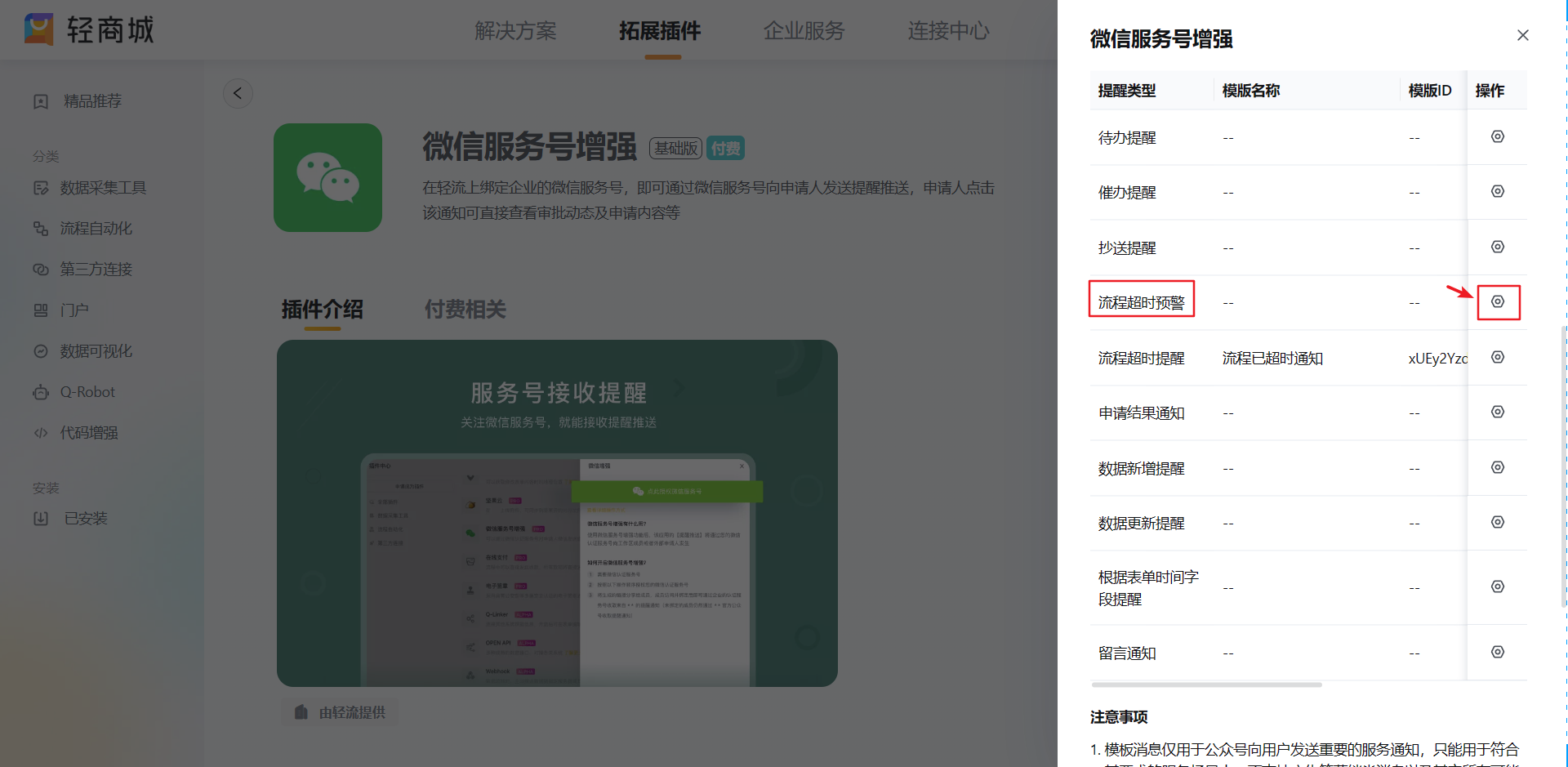Click the 留言通知 row label
1568x767 pixels.
coord(1127,653)
